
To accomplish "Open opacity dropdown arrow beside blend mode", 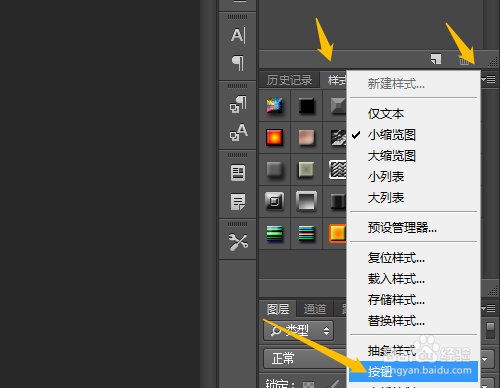I will pos(485,359).
